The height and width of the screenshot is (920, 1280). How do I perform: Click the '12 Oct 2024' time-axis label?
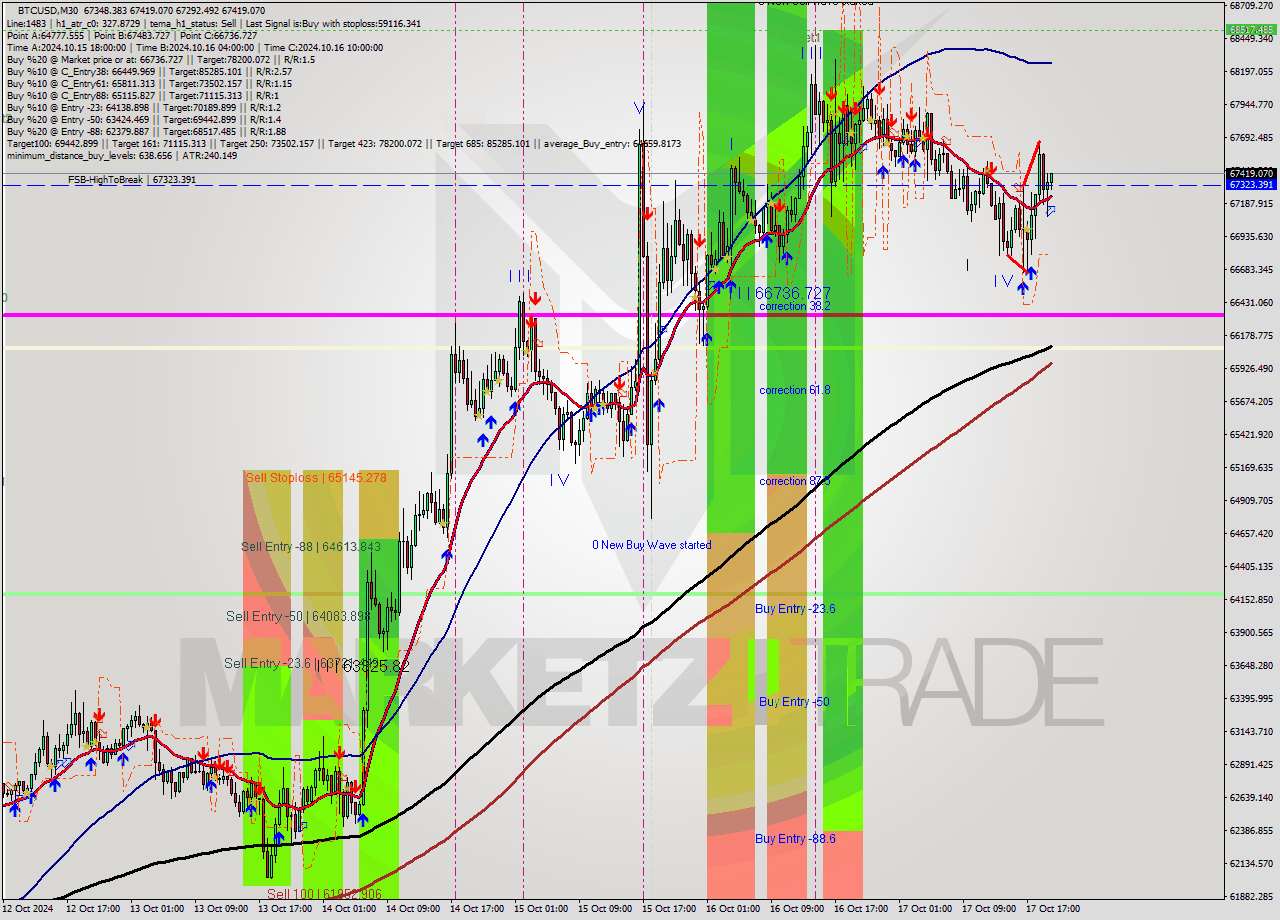click(29, 909)
